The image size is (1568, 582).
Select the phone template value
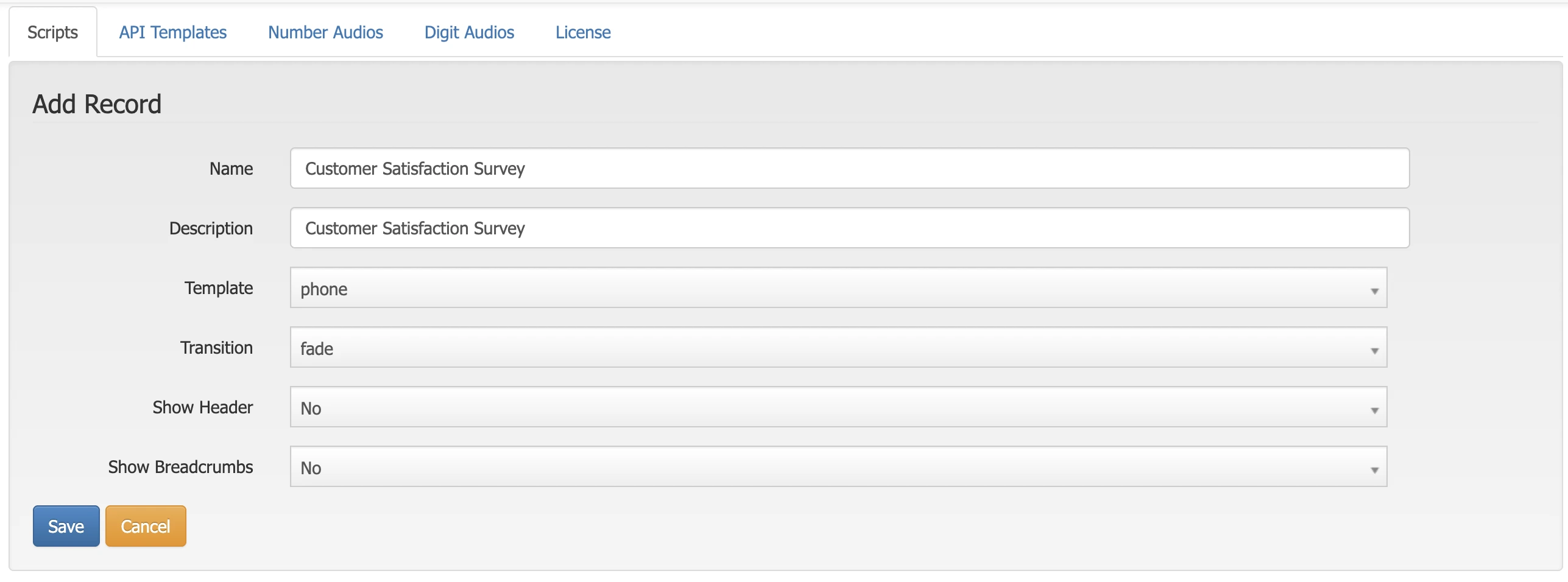tap(323, 289)
